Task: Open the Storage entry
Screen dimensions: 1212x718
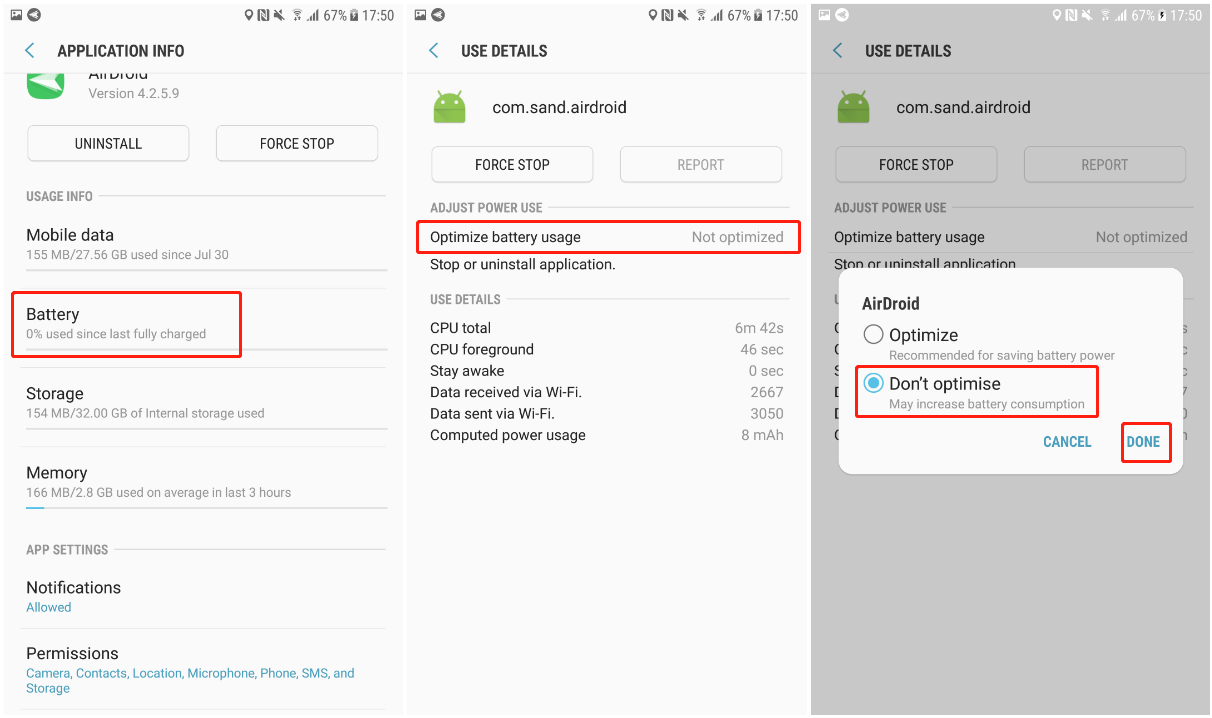Action: (205, 402)
